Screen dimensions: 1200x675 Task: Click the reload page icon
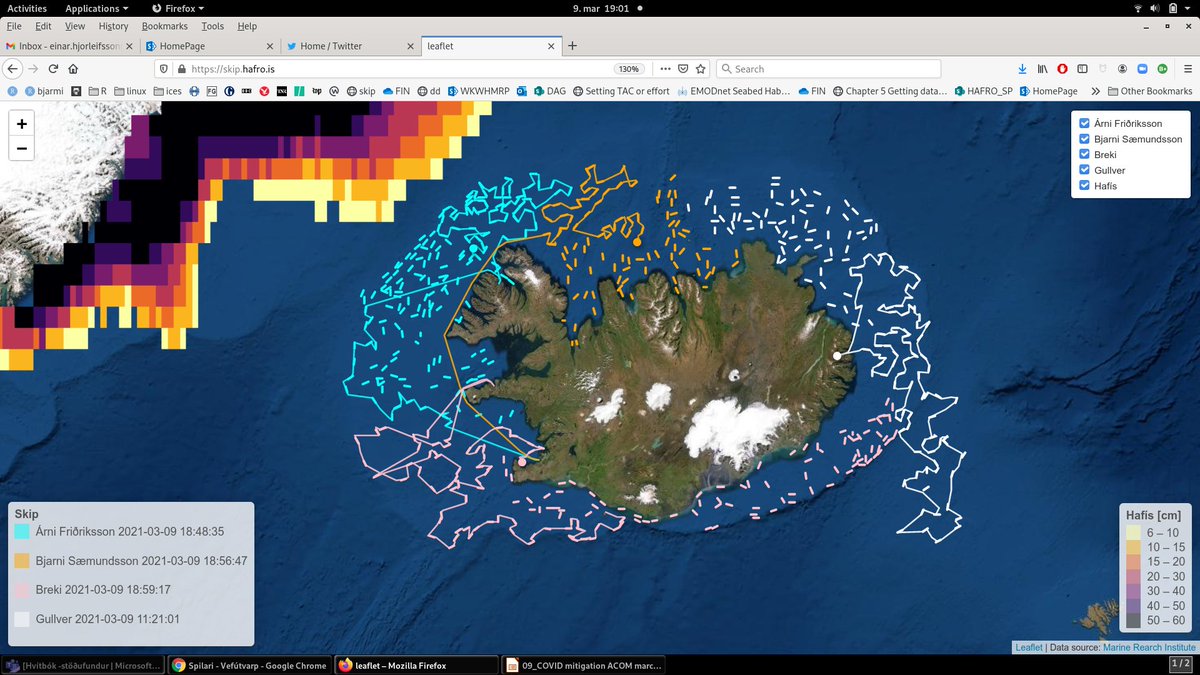click(x=52, y=69)
